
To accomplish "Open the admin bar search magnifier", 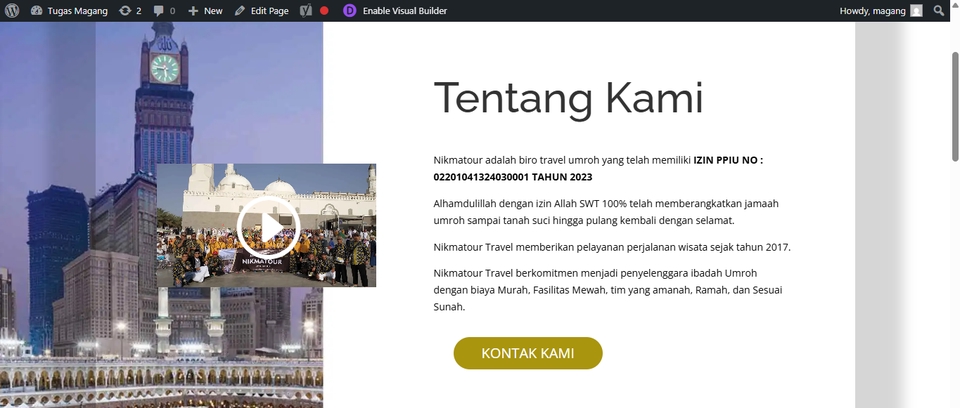I will [x=939, y=10].
